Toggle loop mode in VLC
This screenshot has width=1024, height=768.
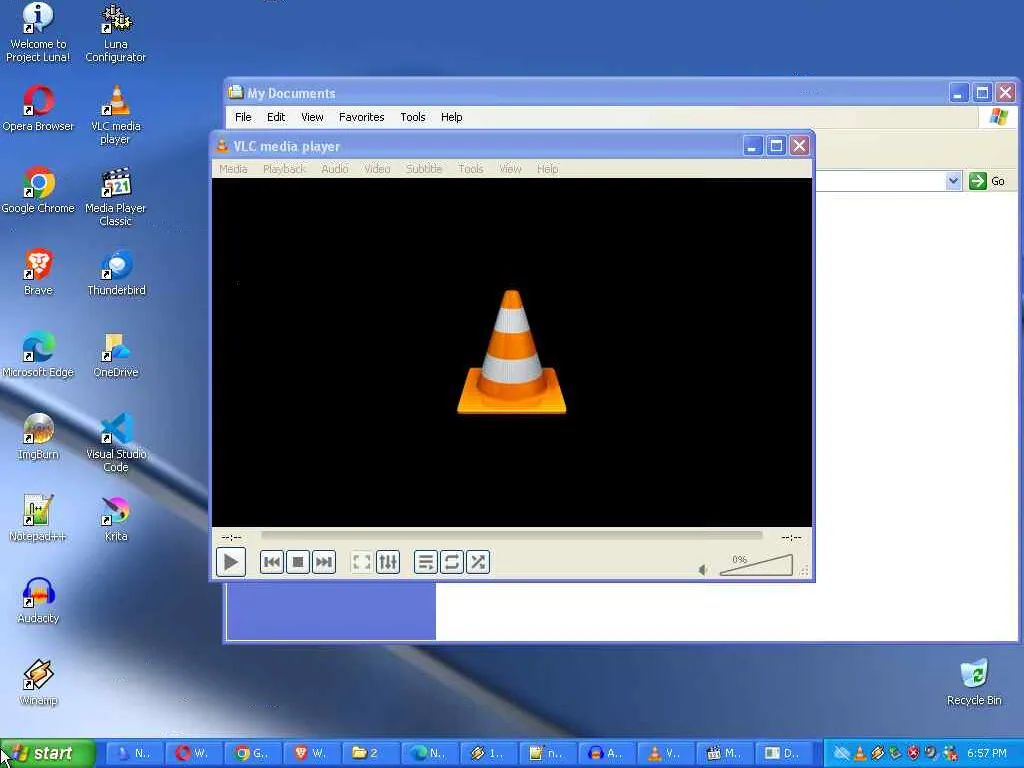pos(451,562)
